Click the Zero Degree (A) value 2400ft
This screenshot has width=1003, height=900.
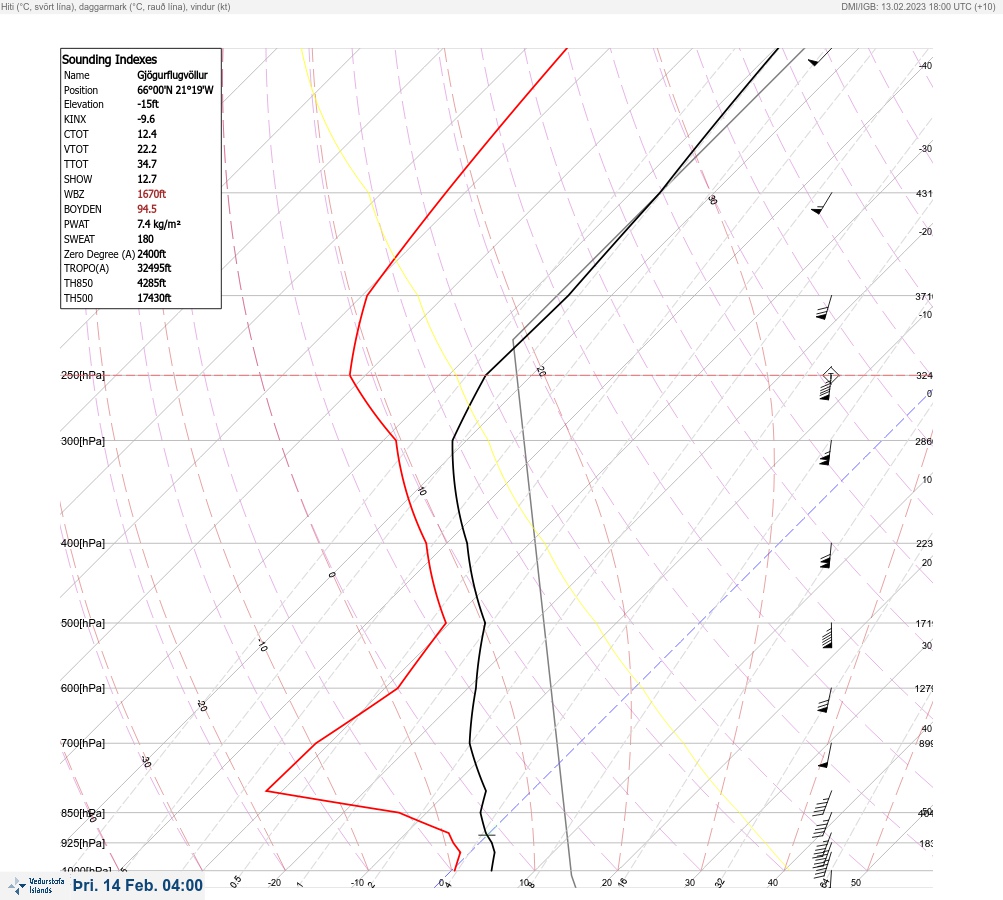pos(152,254)
